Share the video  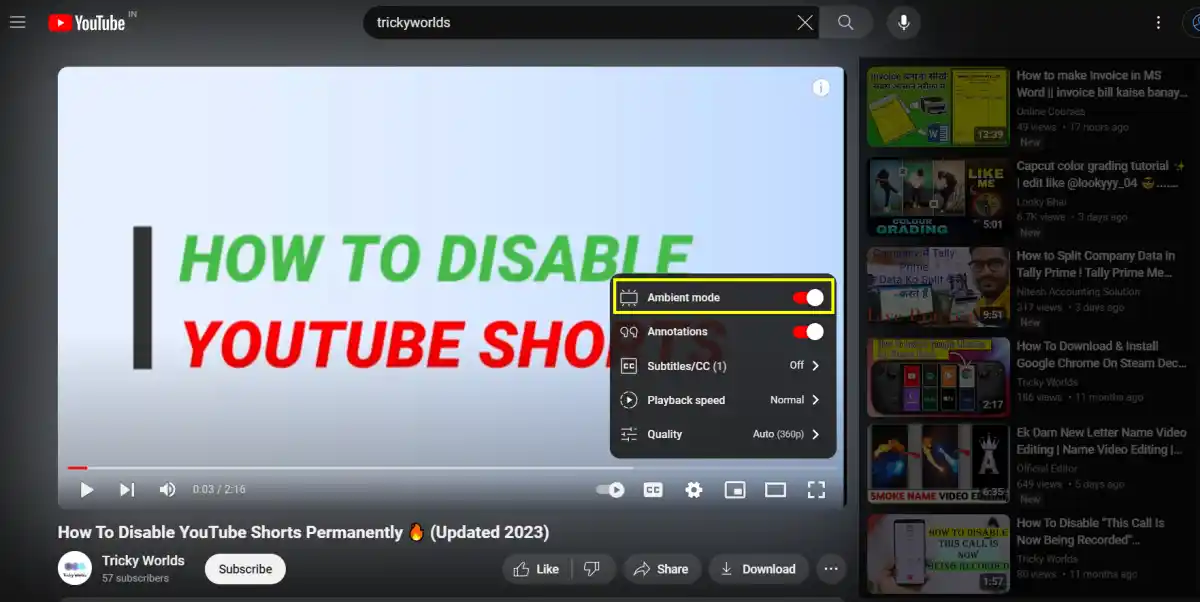pyautogui.click(x=662, y=568)
